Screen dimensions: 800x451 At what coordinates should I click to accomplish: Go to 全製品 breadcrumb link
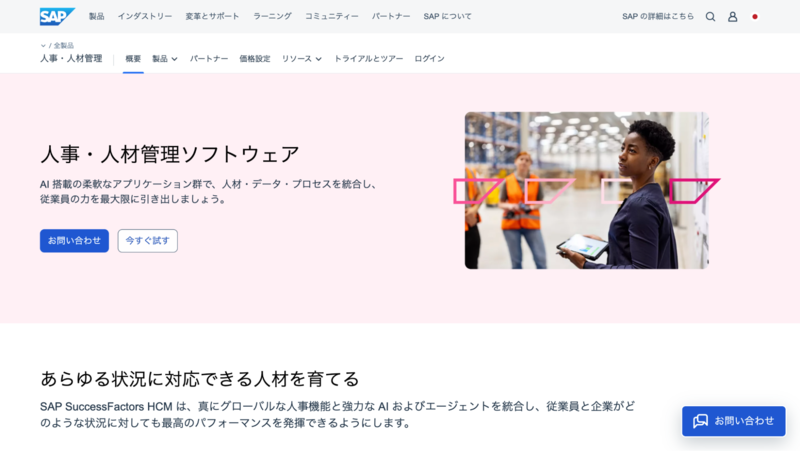click(64, 45)
